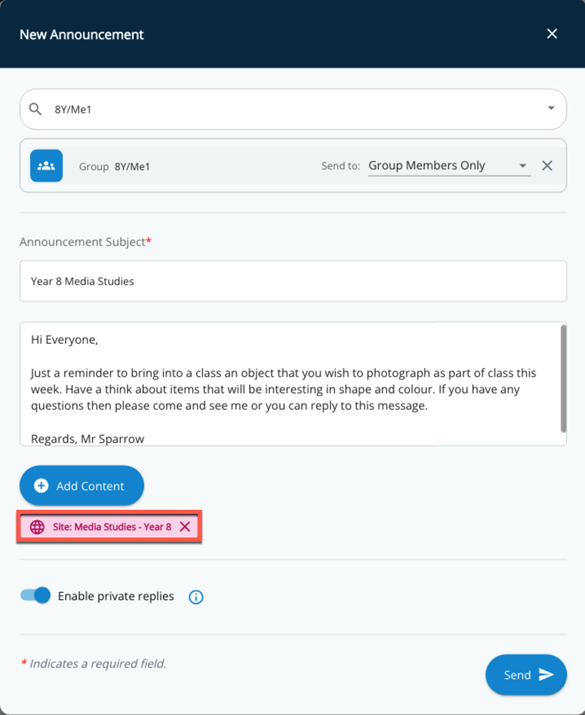
Task: Click the plus icon in Add Content
Action: click(x=41, y=486)
